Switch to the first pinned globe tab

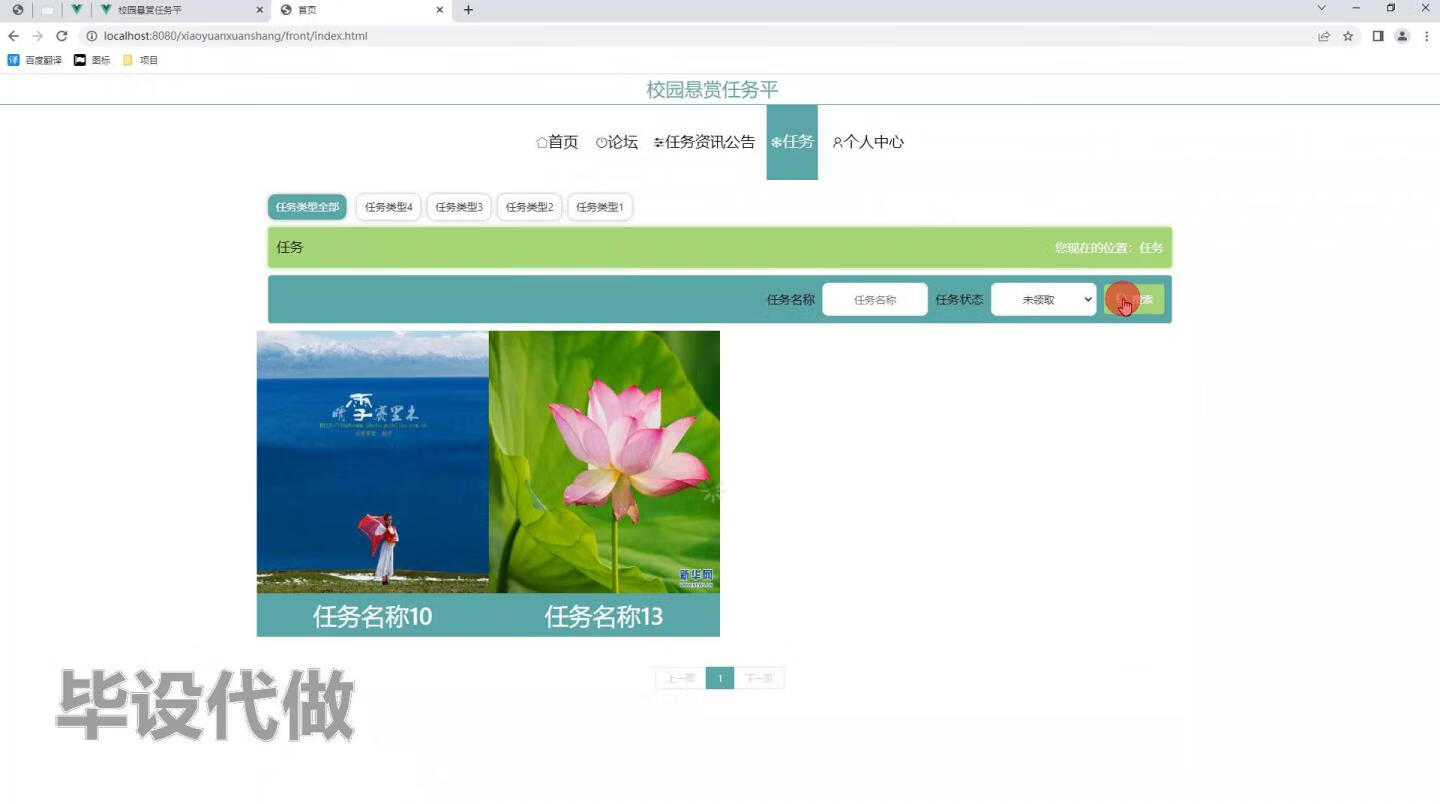tap(17, 10)
